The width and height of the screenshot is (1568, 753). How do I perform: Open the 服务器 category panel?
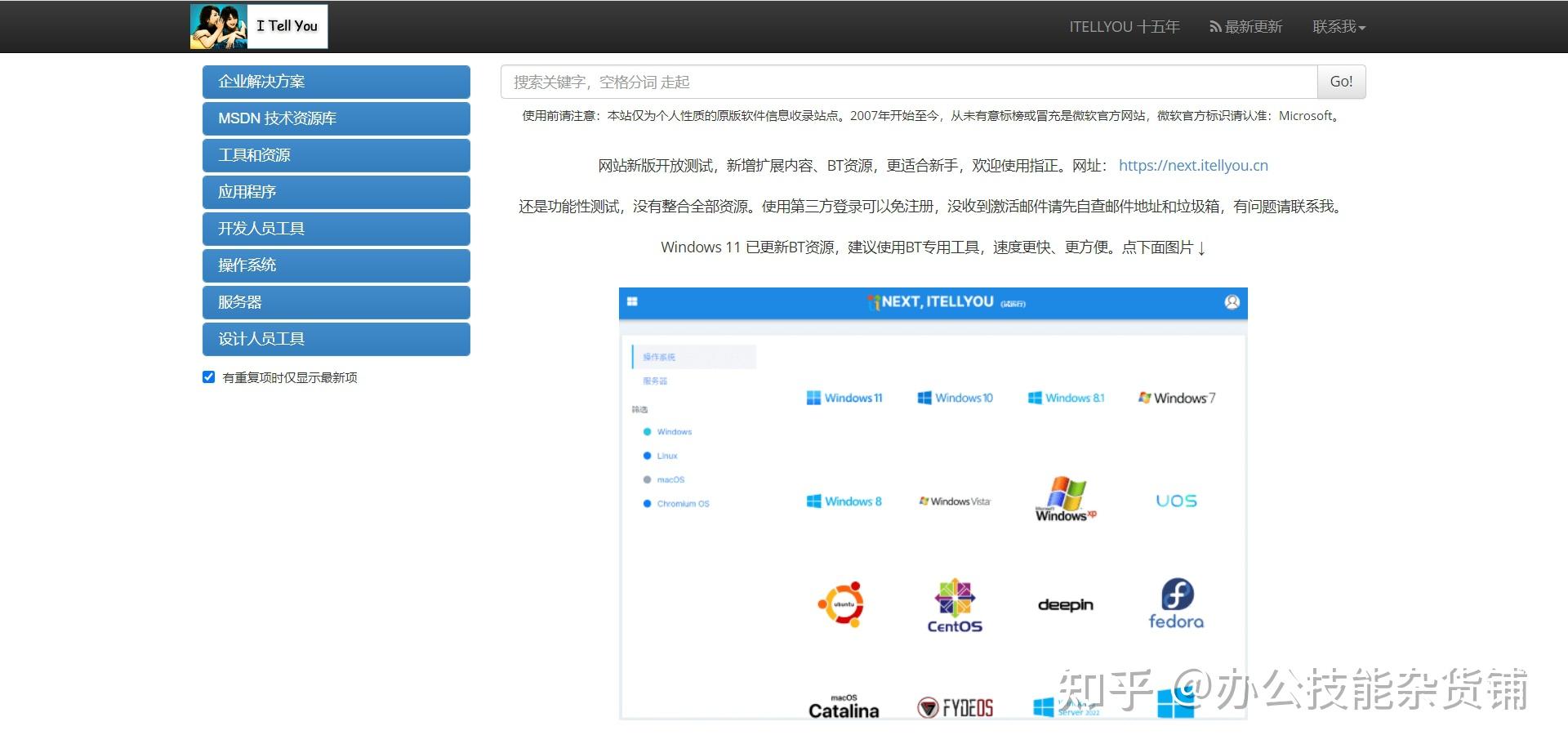point(336,302)
